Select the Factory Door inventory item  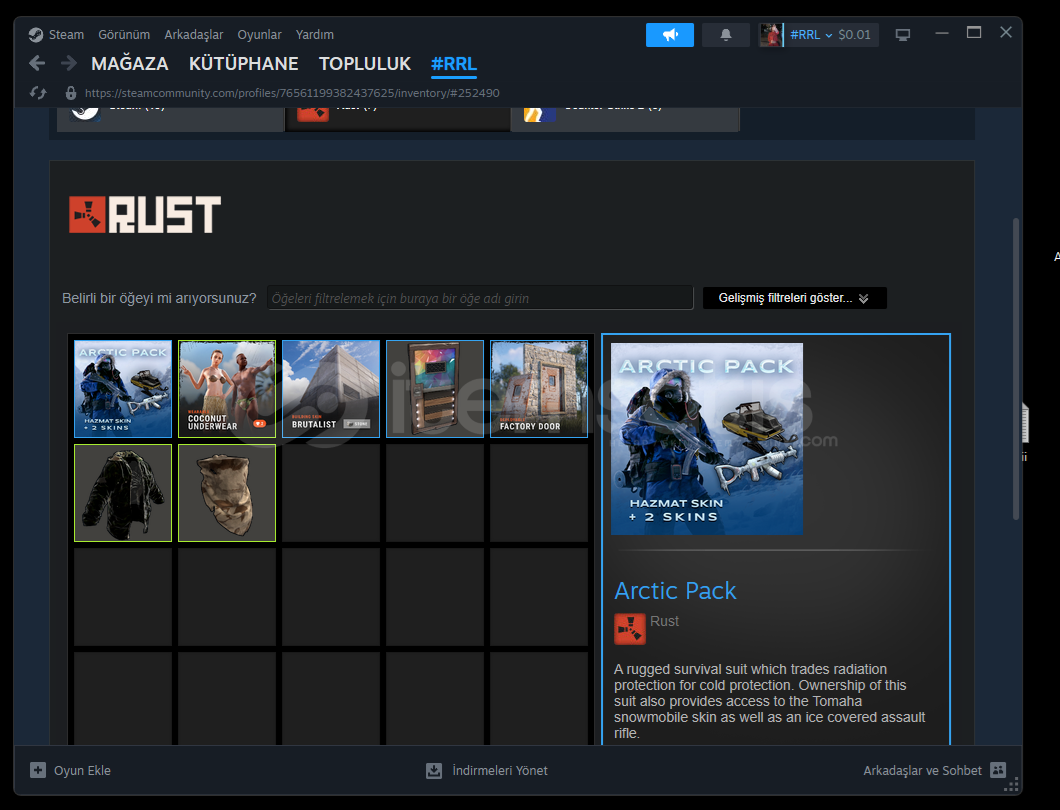coord(539,389)
